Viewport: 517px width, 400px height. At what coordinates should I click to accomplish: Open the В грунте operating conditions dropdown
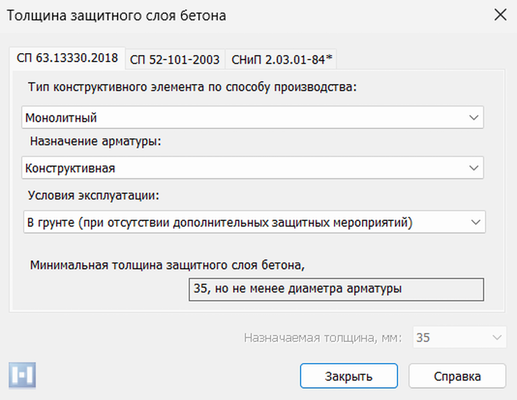click(x=254, y=222)
